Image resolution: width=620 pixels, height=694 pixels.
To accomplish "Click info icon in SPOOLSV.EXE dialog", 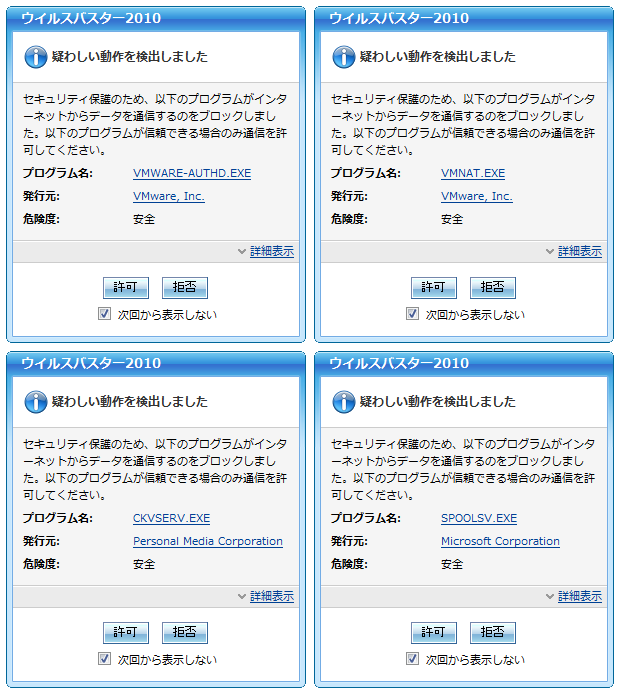I will pos(344,402).
